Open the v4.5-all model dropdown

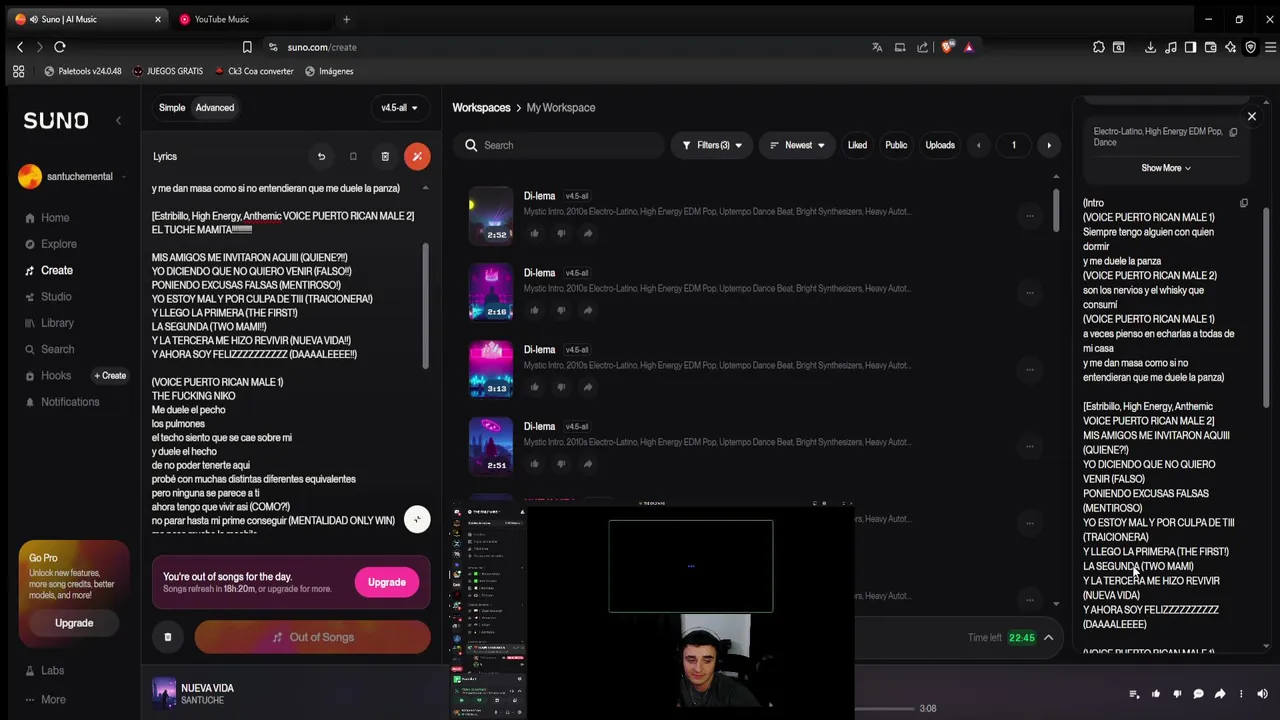tap(399, 108)
